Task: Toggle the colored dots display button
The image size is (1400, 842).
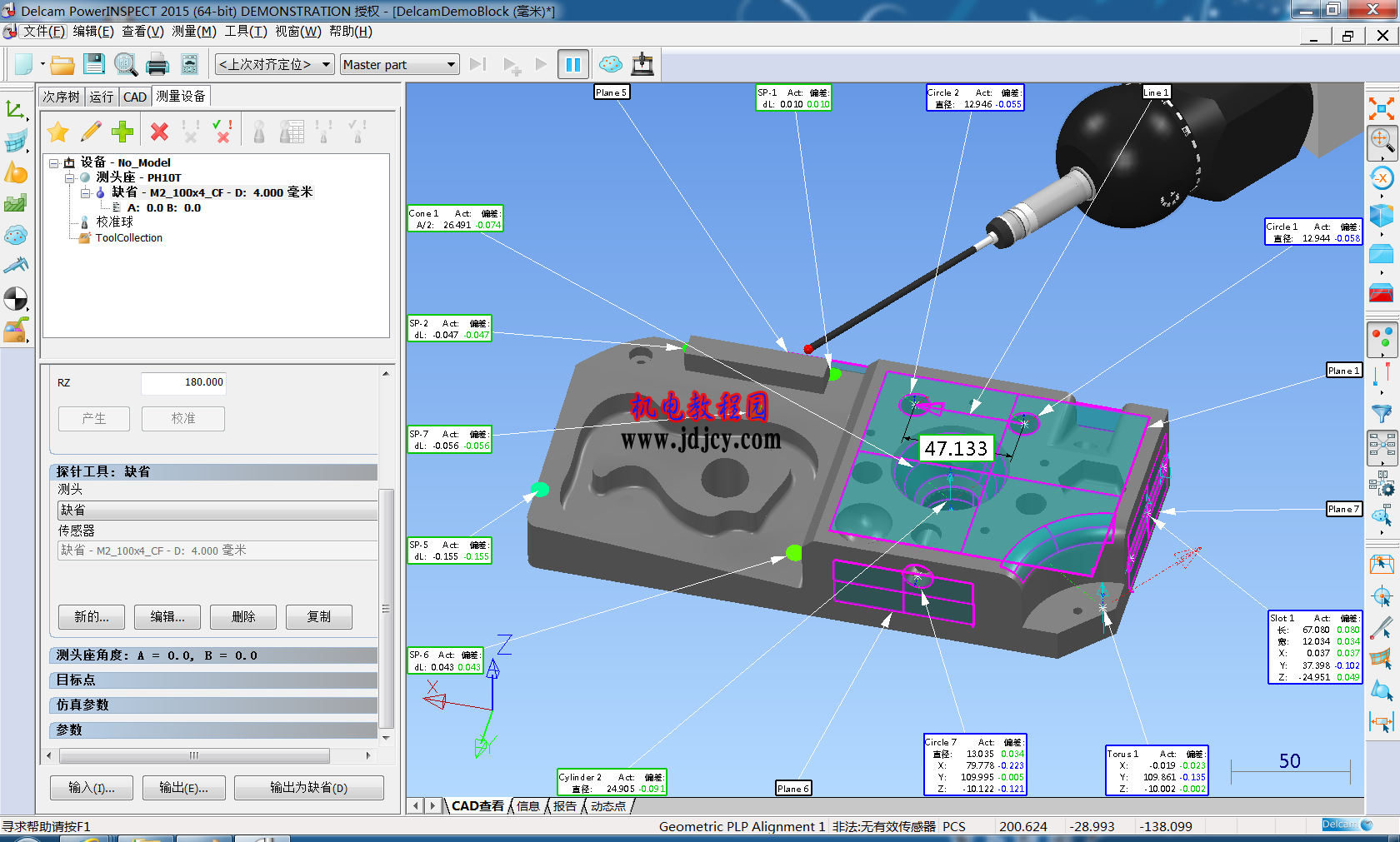Action: (x=1382, y=339)
